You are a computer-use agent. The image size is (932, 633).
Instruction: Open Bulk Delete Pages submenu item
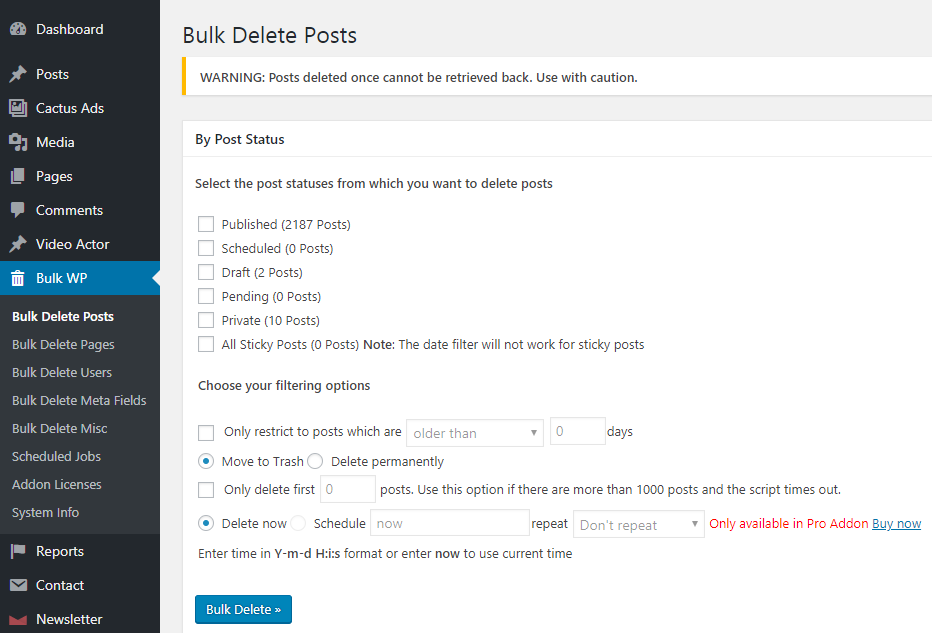[x=63, y=345]
